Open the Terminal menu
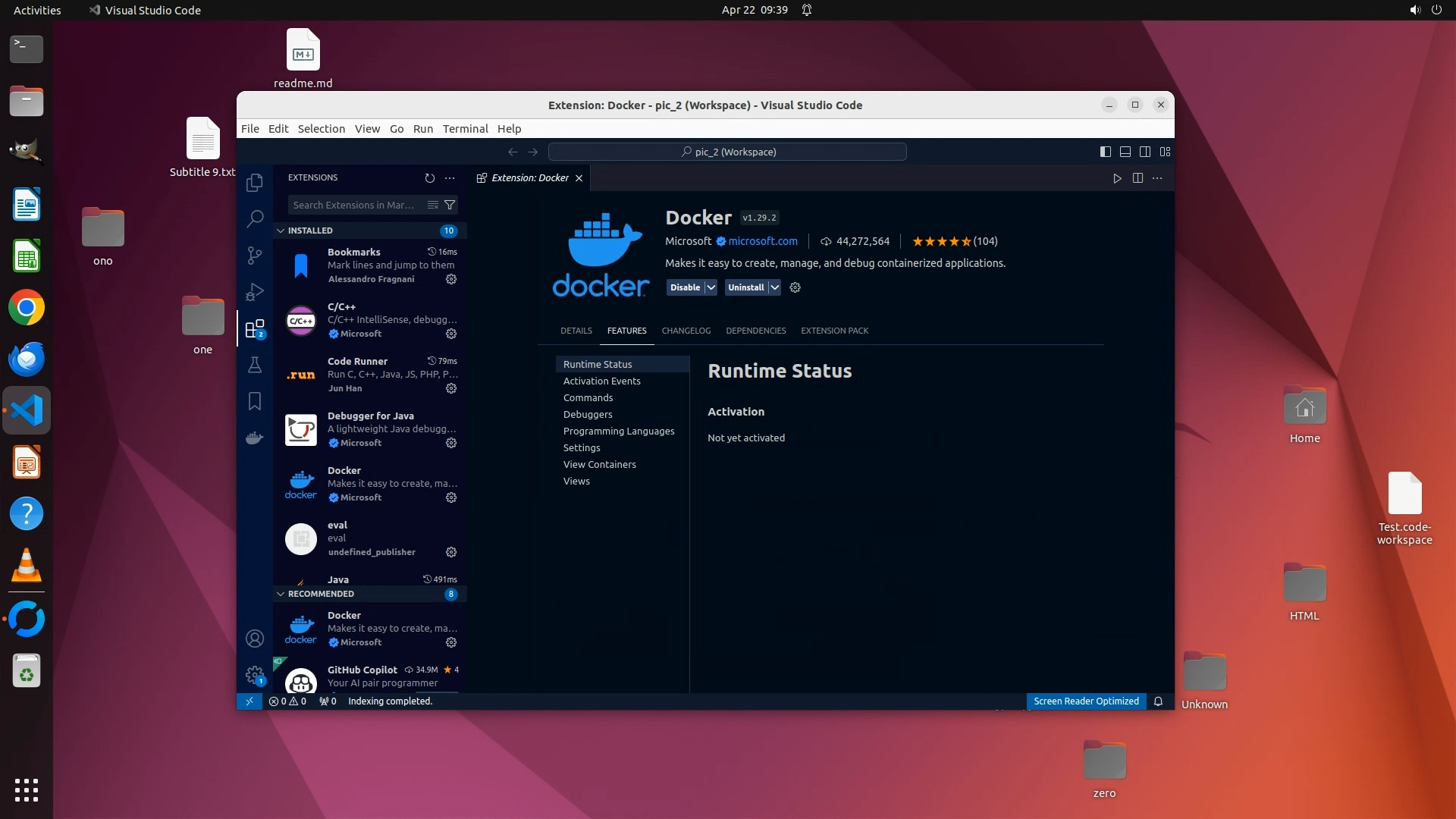 pos(465,129)
